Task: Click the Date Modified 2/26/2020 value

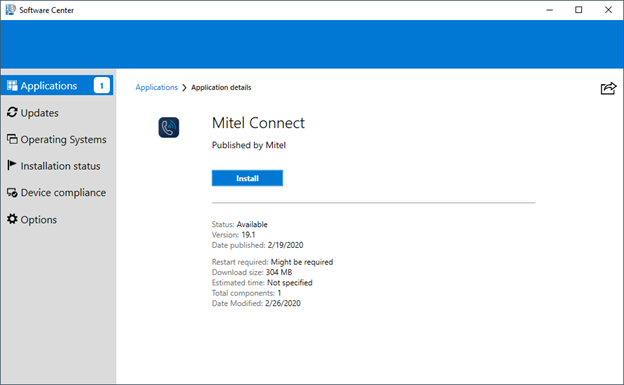Action: click(283, 303)
